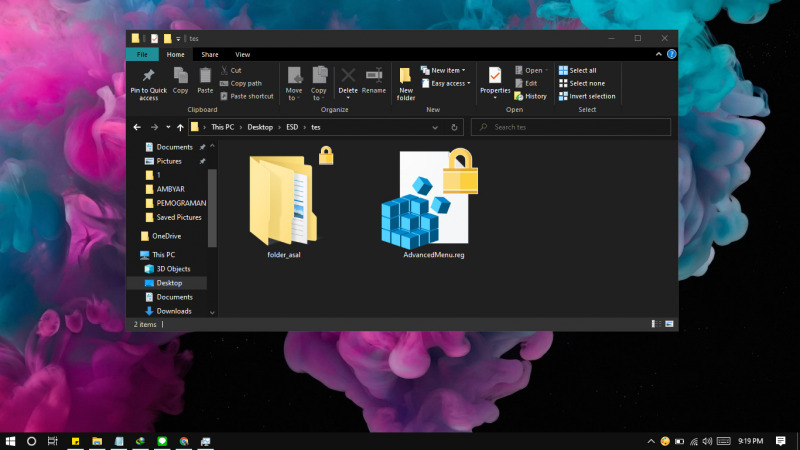
Task: Create a New folder
Action: (x=406, y=84)
